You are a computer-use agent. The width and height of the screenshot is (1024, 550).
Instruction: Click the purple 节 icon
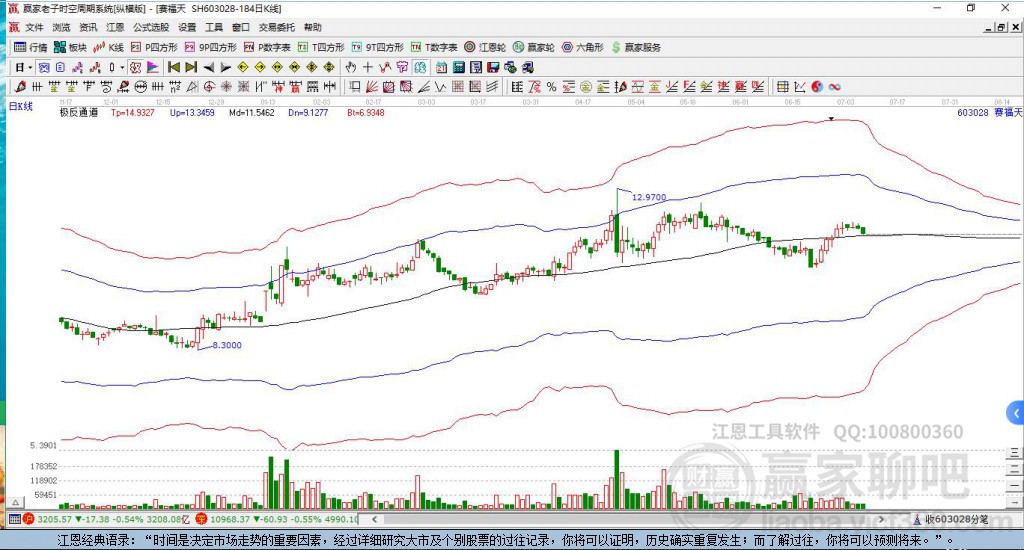point(402,67)
